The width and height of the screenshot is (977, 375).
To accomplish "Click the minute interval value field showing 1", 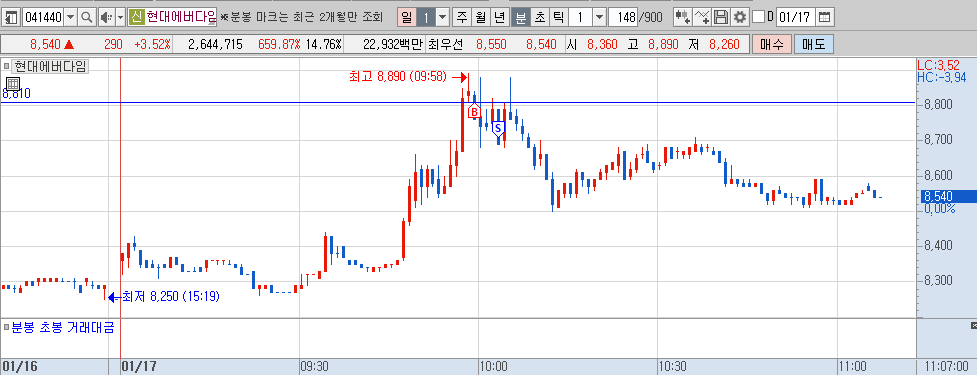I will [x=580, y=17].
